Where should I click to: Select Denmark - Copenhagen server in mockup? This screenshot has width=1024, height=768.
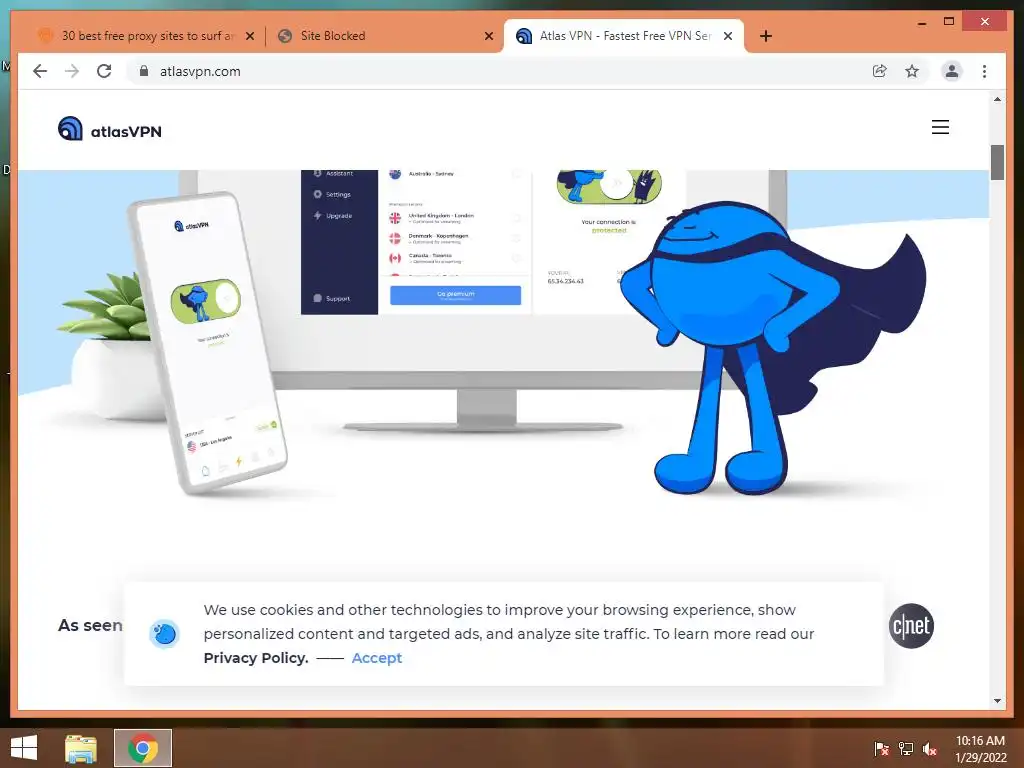tap(454, 238)
